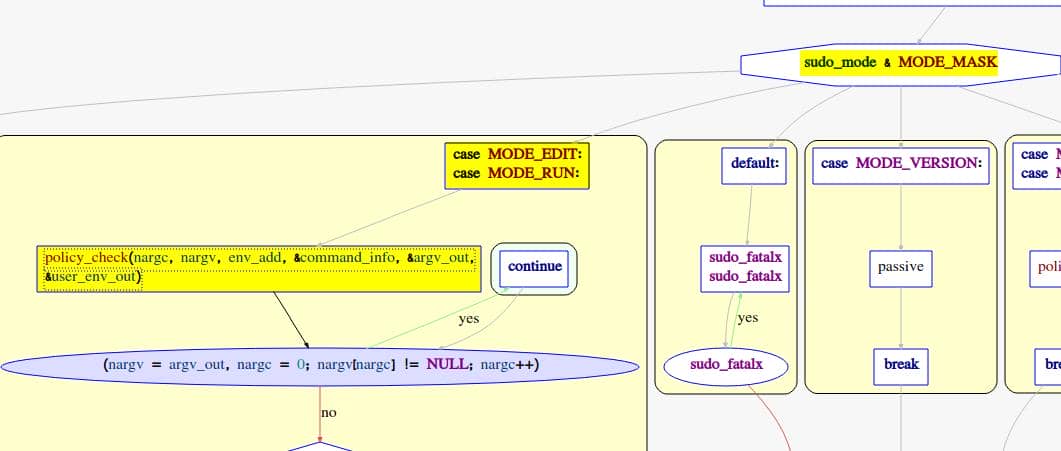Select the continue node
Image resolution: width=1061 pixels, height=451 pixels.
(x=535, y=268)
